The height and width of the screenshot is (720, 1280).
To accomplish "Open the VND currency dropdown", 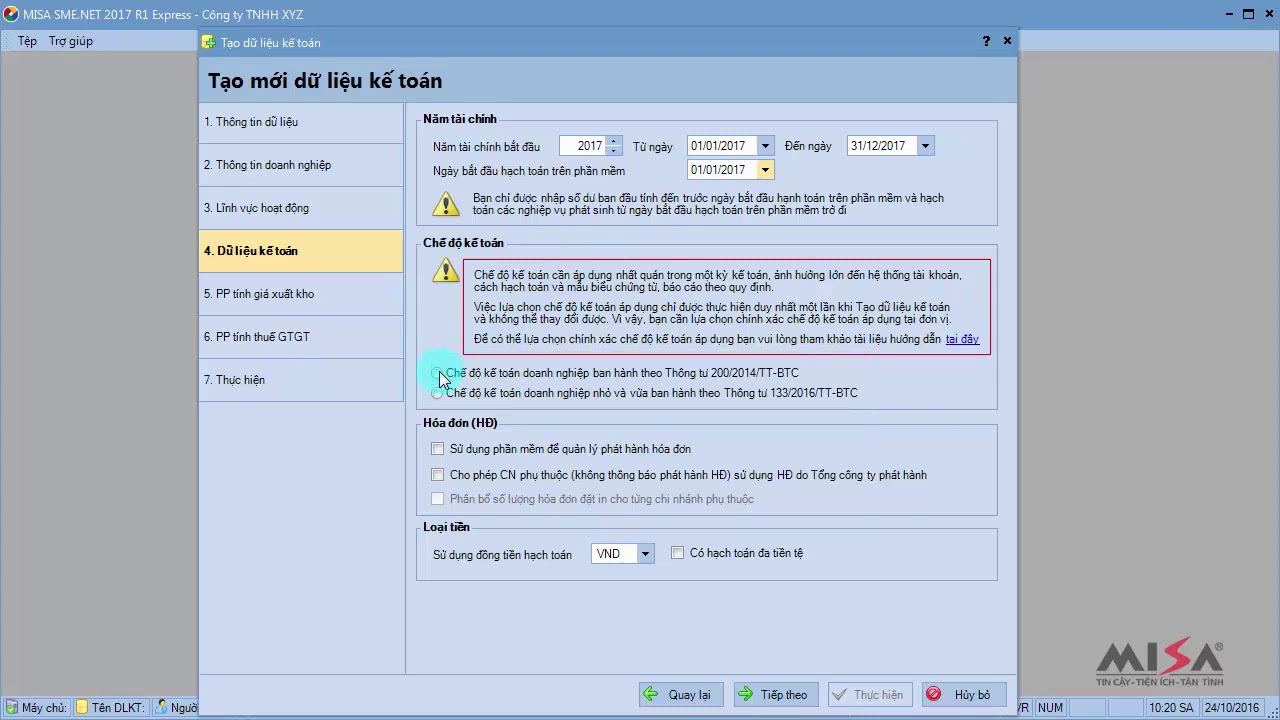I will pyautogui.click(x=645, y=554).
